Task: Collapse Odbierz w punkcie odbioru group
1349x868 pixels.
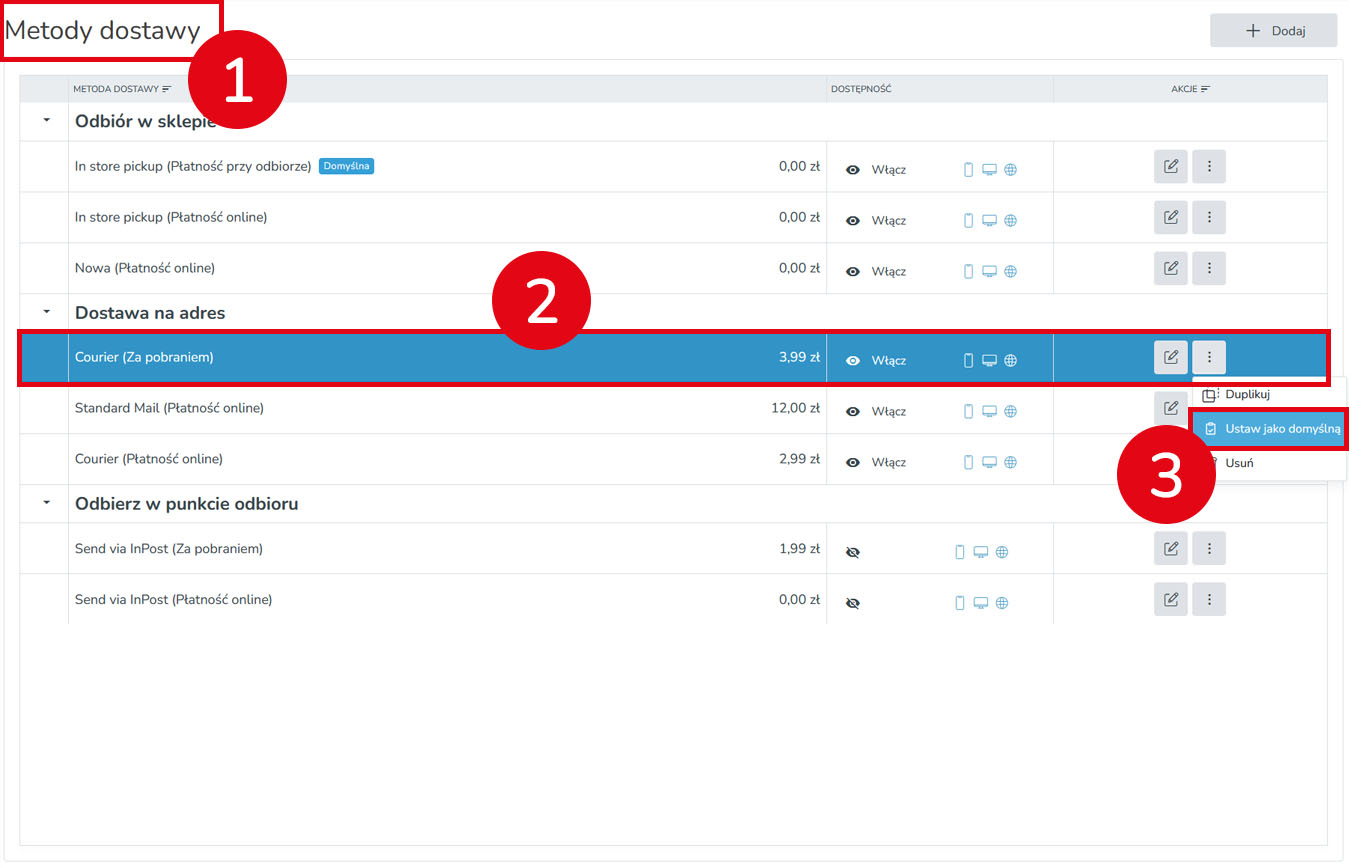Action: pyautogui.click(x=46, y=503)
